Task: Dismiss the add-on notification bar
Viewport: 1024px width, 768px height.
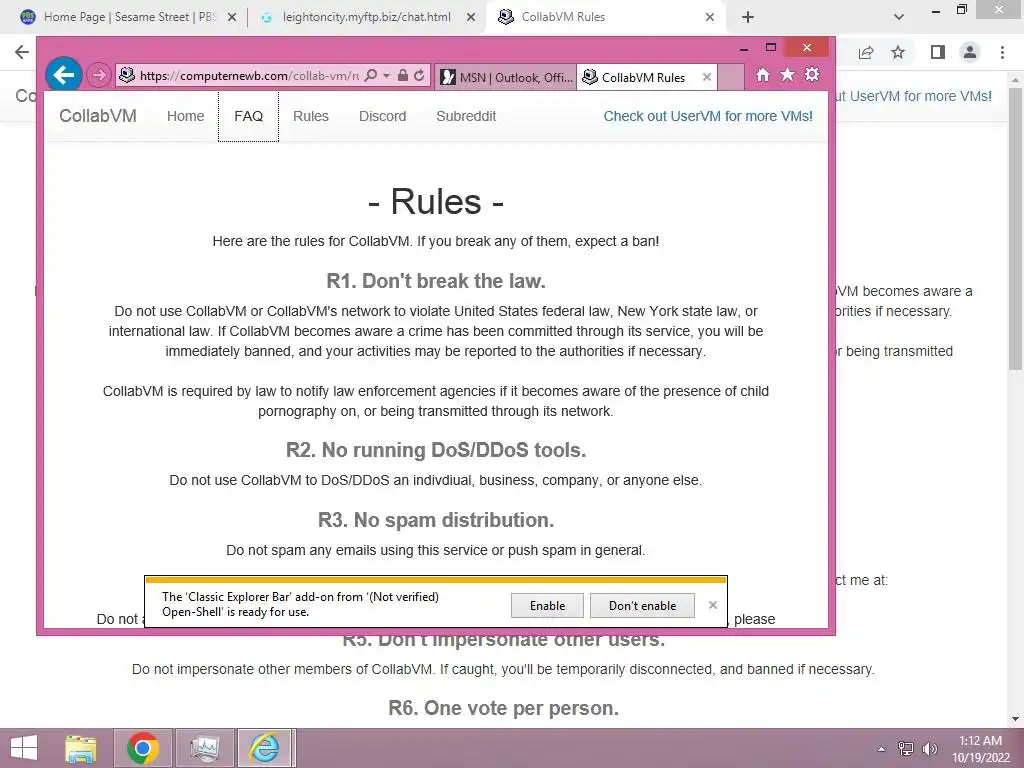Action: coord(712,605)
